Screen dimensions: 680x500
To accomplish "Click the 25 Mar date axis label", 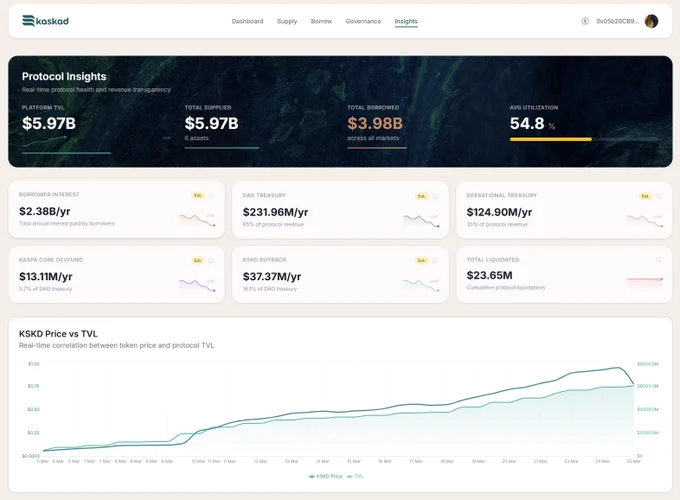I will pyautogui.click(x=634, y=461).
